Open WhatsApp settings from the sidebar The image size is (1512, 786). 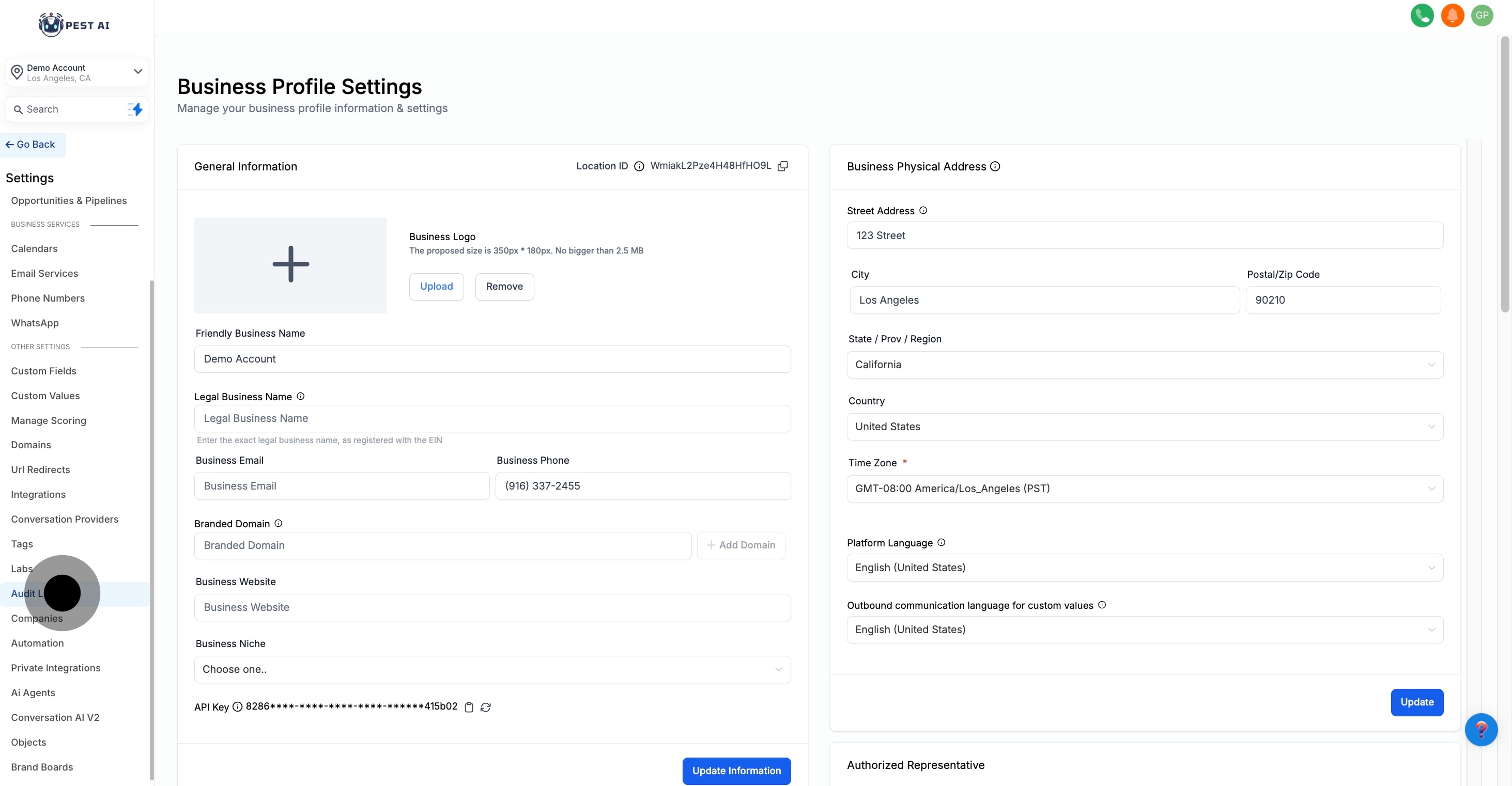tap(35, 323)
